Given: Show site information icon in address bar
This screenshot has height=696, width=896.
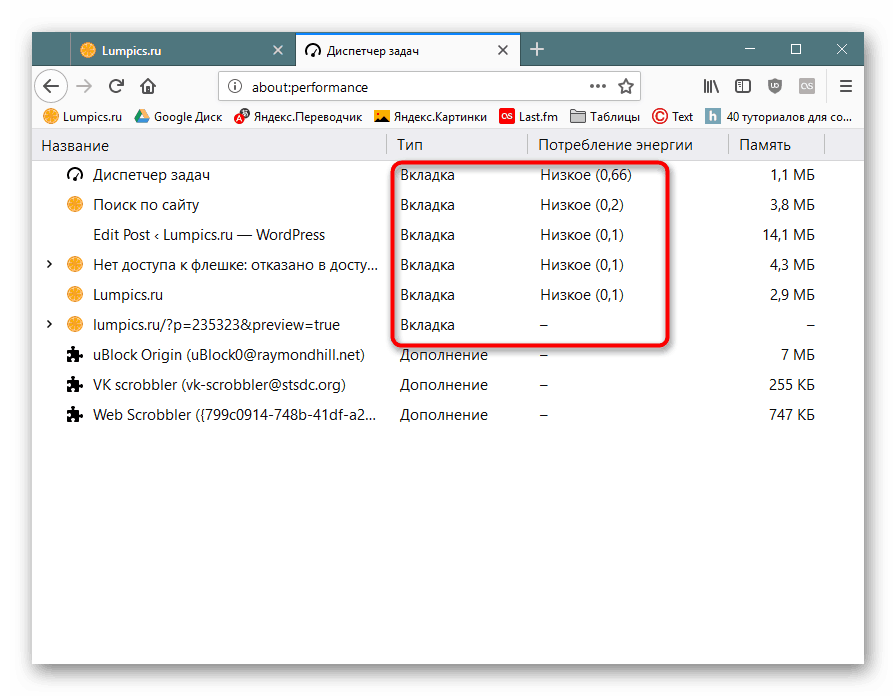Looking at the screenshot, I should tap(234, 86).
